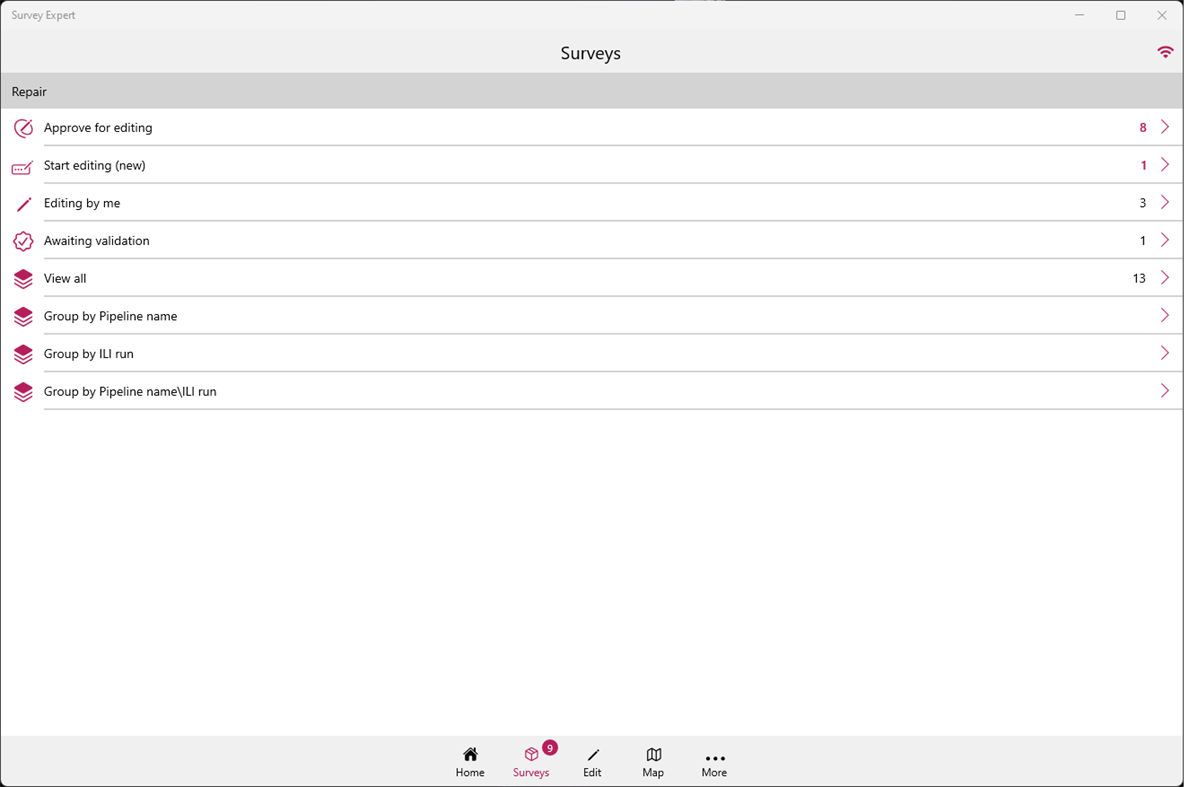This screenshot has height=787, width=1184.
Task: Click the View all layers icon
Action: [x=23, y=279]
